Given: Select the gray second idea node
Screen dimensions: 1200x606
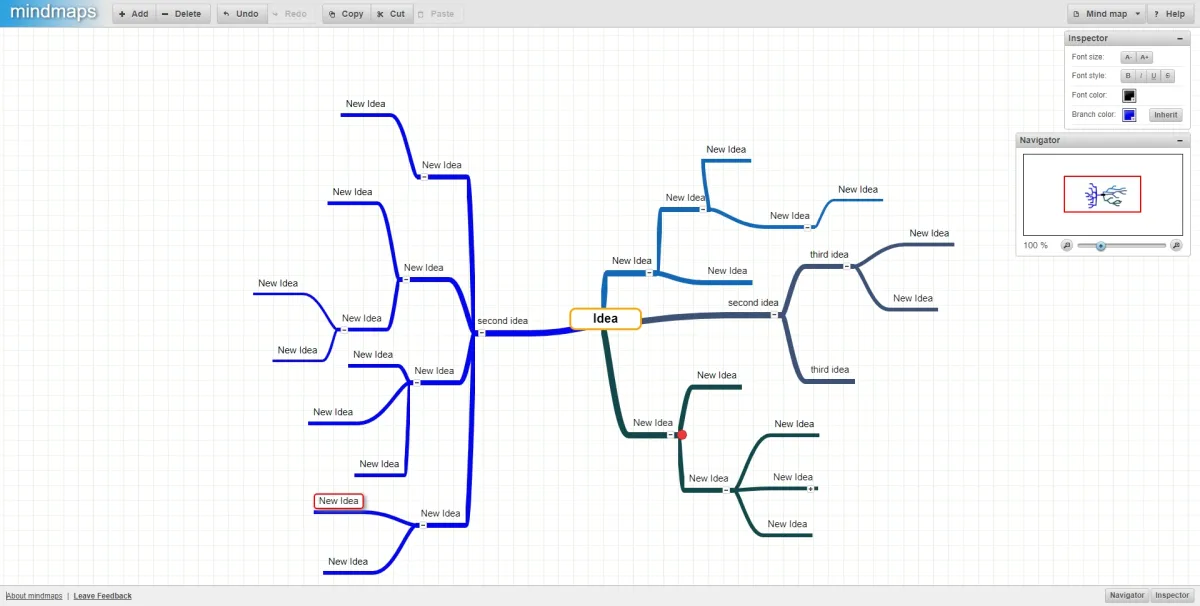Looking at the screenshot, I should [x=753, y=303].
